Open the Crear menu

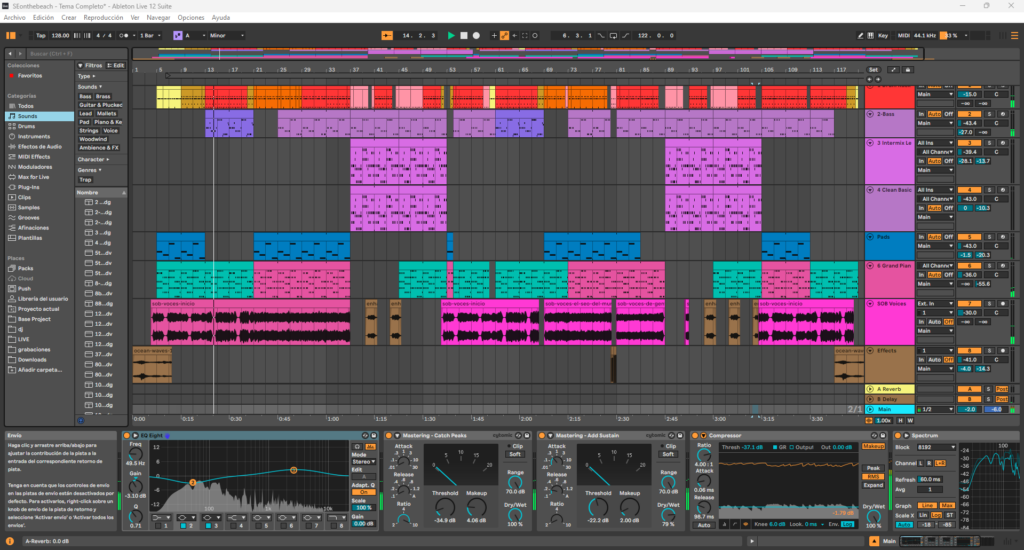coord(69,18)
